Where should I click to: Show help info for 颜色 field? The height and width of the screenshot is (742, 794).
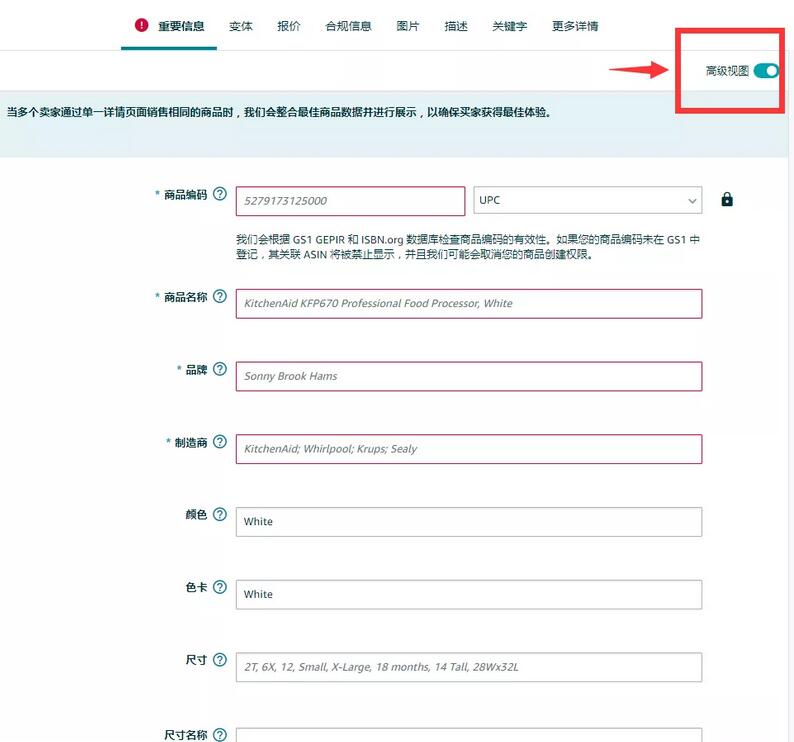click(220, 515)
